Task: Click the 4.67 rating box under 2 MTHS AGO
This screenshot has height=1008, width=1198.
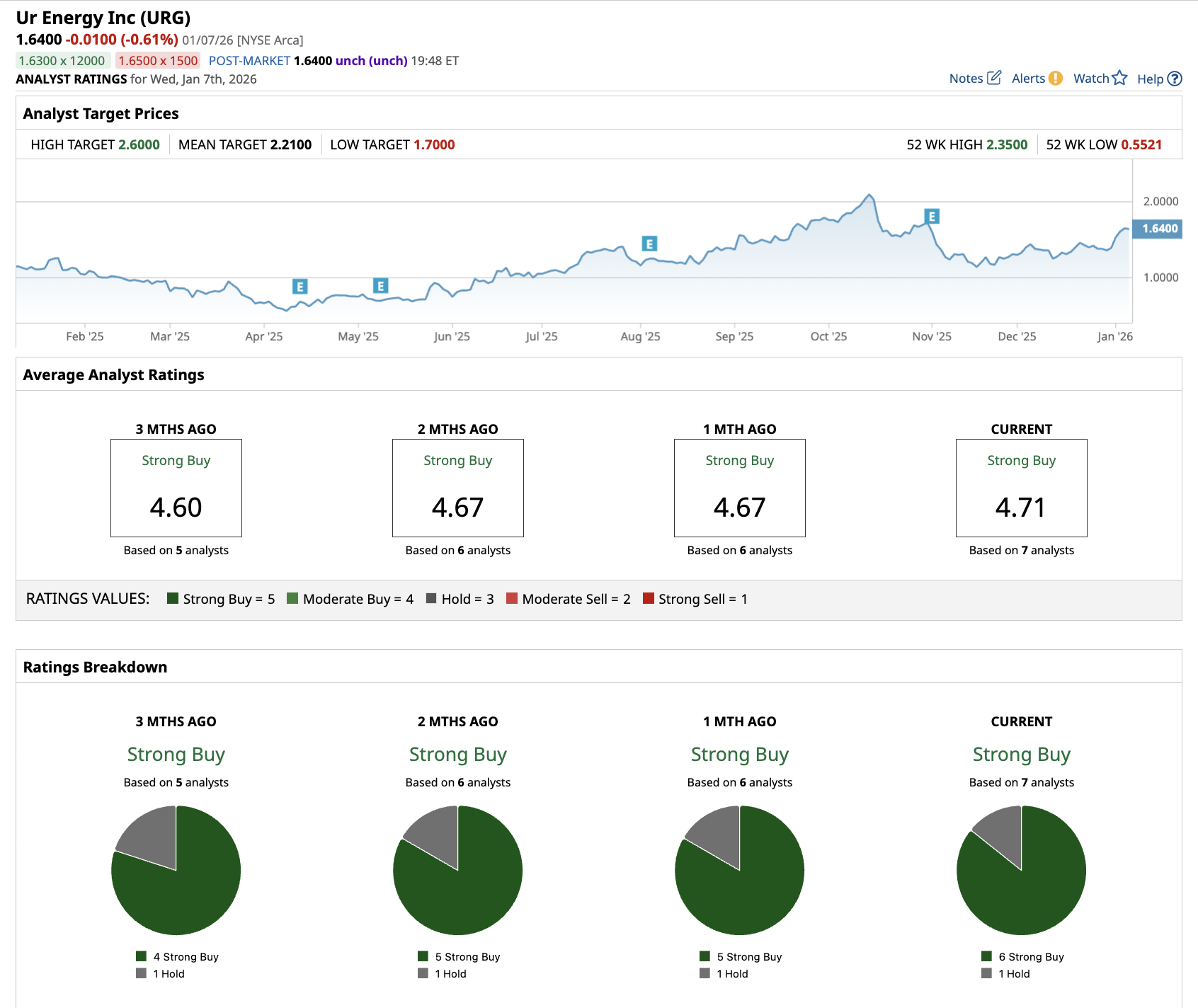Action: pyautogui.click(x=458, y=488)
